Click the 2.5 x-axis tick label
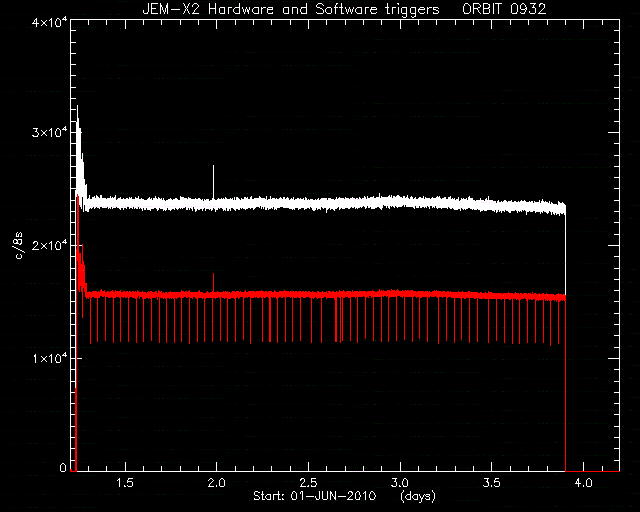 308,483
